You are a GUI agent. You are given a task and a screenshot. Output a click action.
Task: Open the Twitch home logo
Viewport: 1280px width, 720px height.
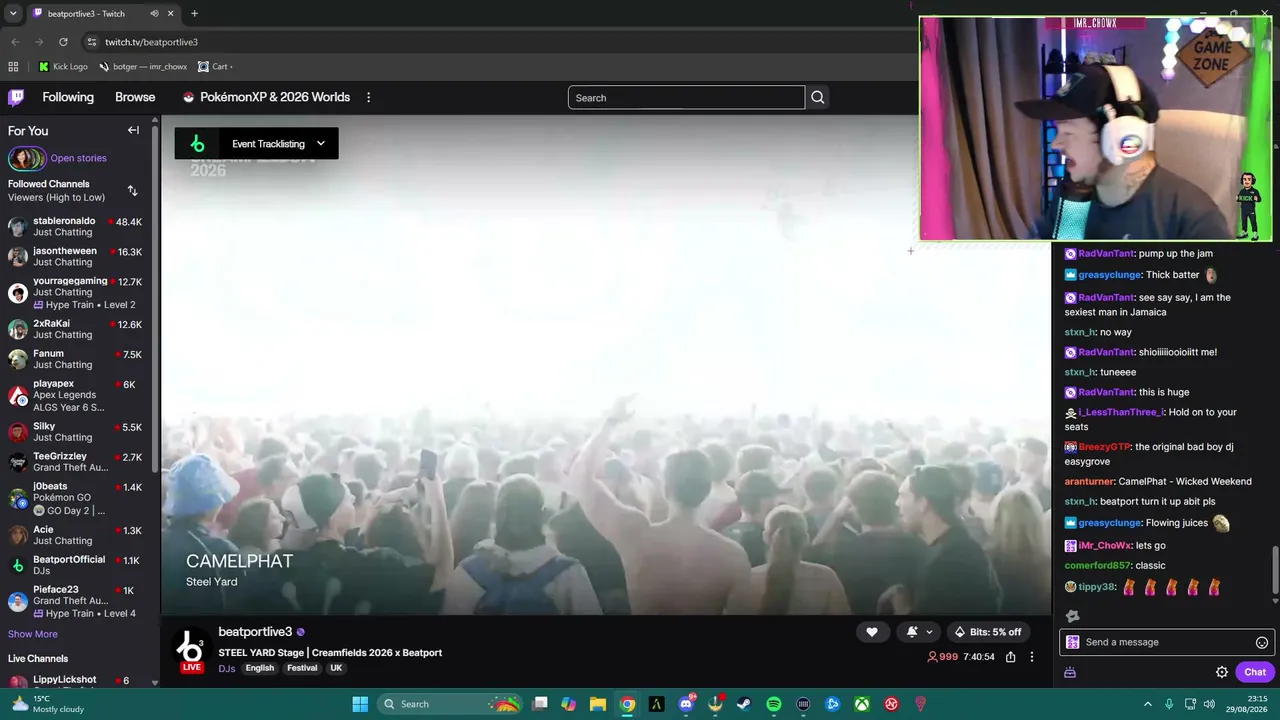click(16, 97)
